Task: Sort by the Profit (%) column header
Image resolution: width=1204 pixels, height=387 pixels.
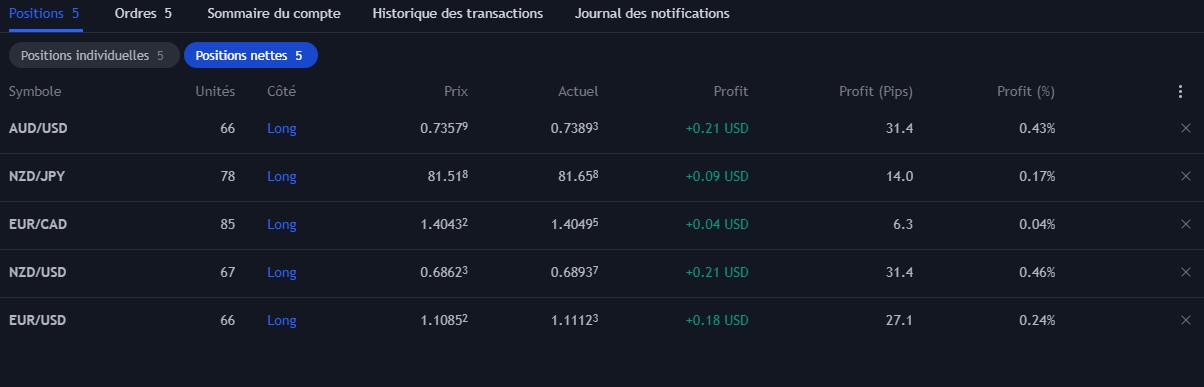Action: 1026,91
